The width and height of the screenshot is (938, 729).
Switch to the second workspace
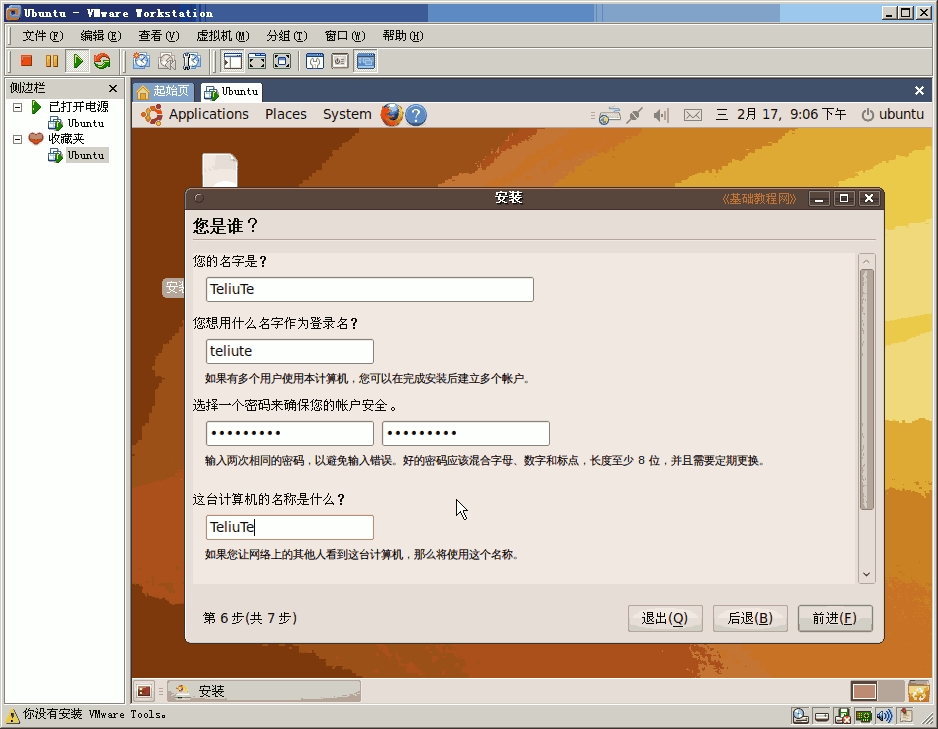(891, 691)
